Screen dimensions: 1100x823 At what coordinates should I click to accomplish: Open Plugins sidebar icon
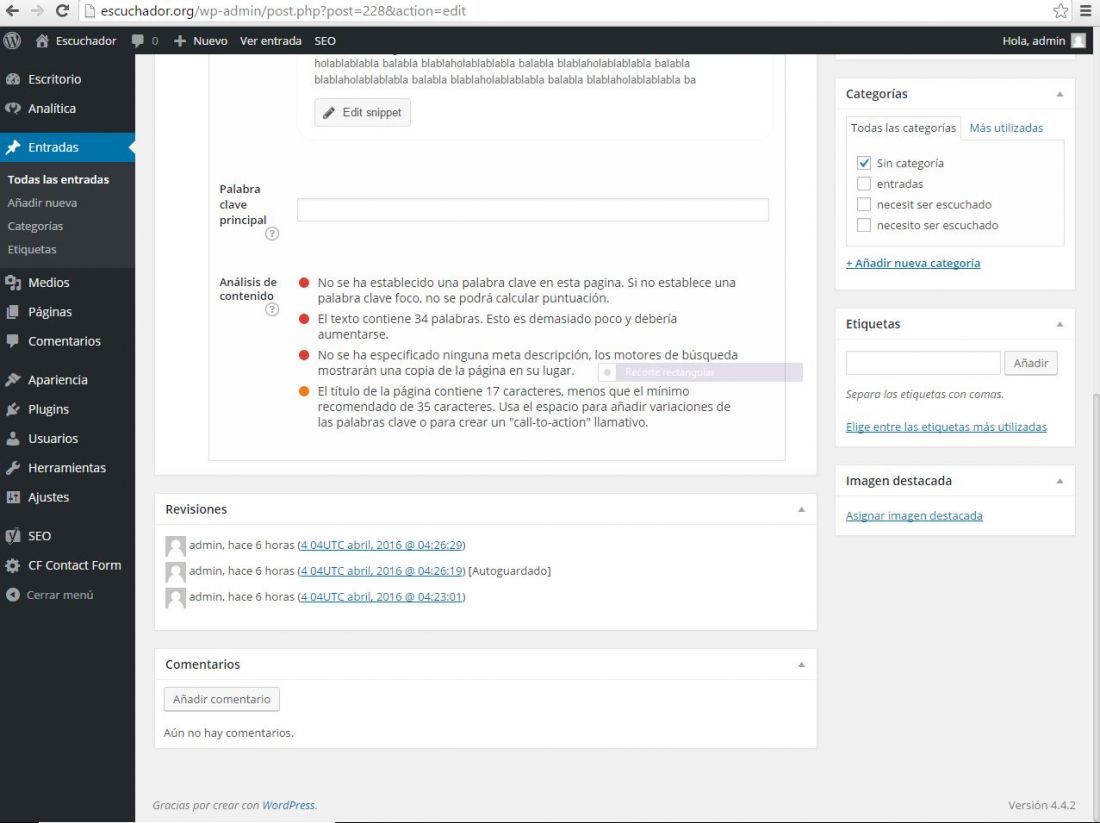(x=13, y=409)
